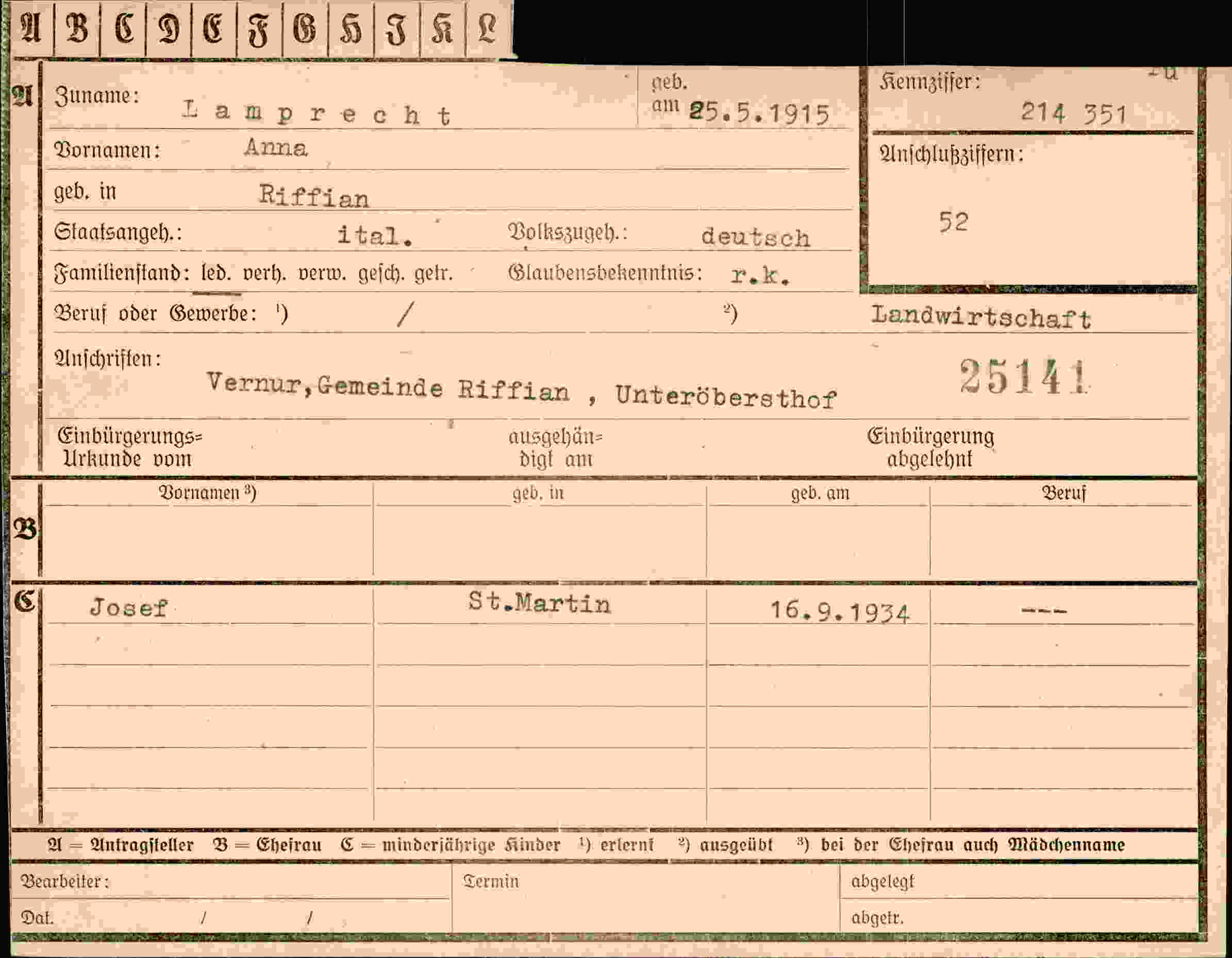Select the index tab letter G

(304, 28)
